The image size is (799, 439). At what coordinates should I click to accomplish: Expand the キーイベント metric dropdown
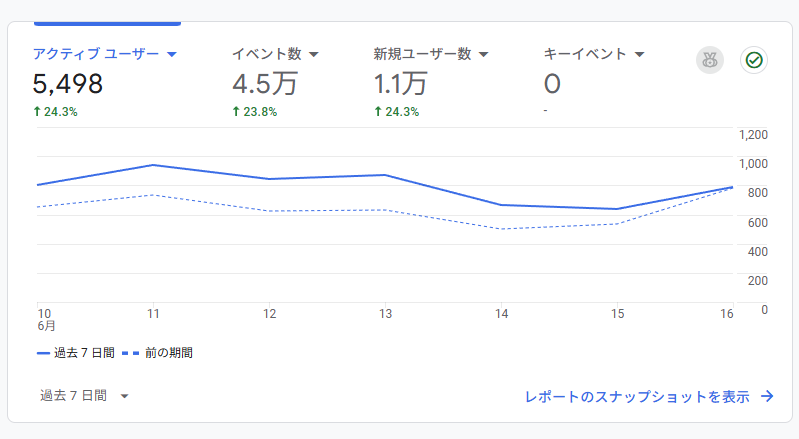pyautogui.click(x=639, y=54)
